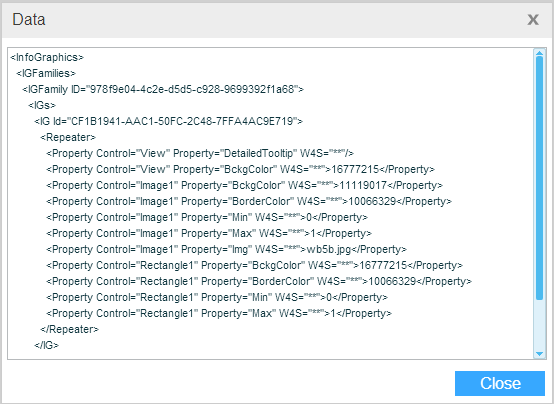This screenshot has width=554, height=404.
Task: Click the IGFamilies tag line
Action: coord(46,73)
